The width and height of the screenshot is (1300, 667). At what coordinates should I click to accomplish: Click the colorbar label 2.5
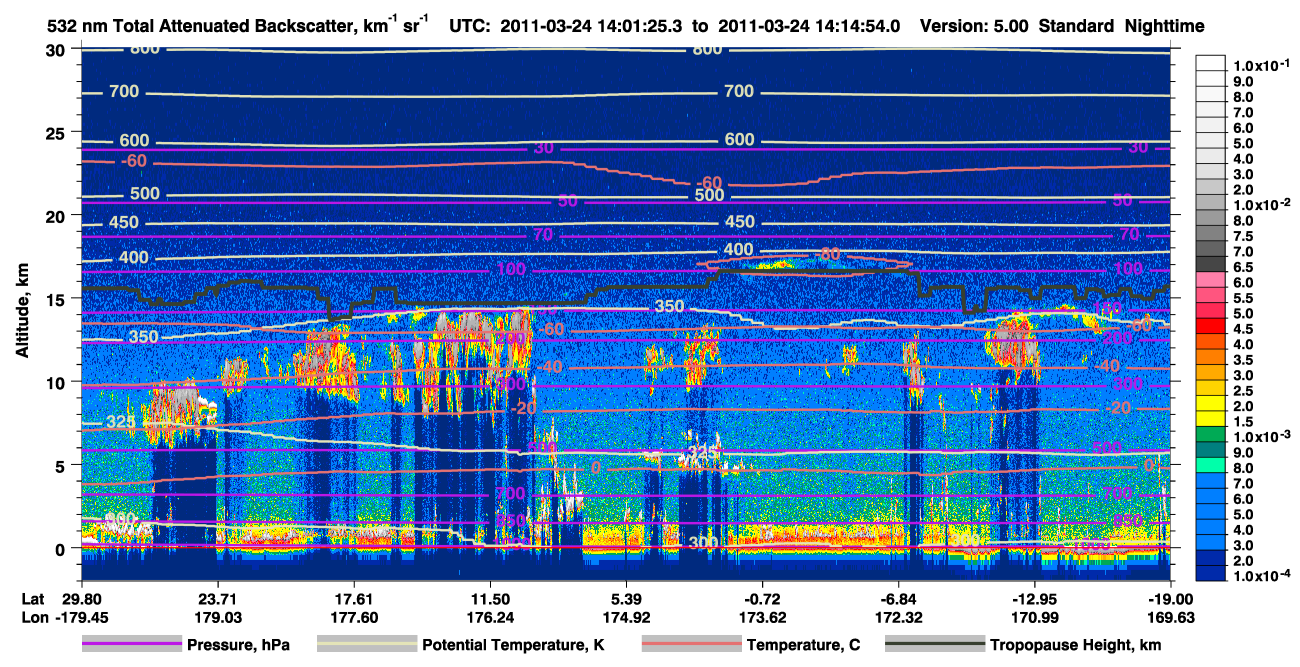(x=1245, y=391)
